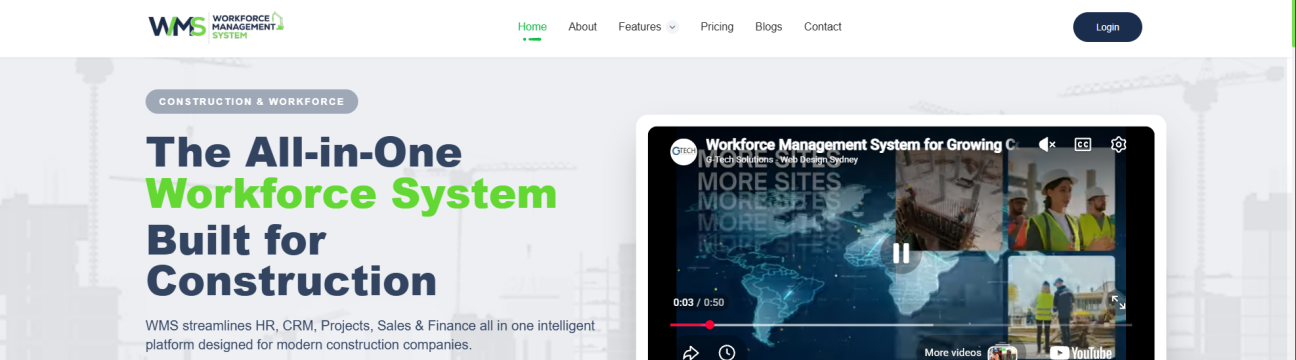Viewport: 1296px width, 360px height.
Task: Open More videos in the player
Action: [x=970, y=352]
